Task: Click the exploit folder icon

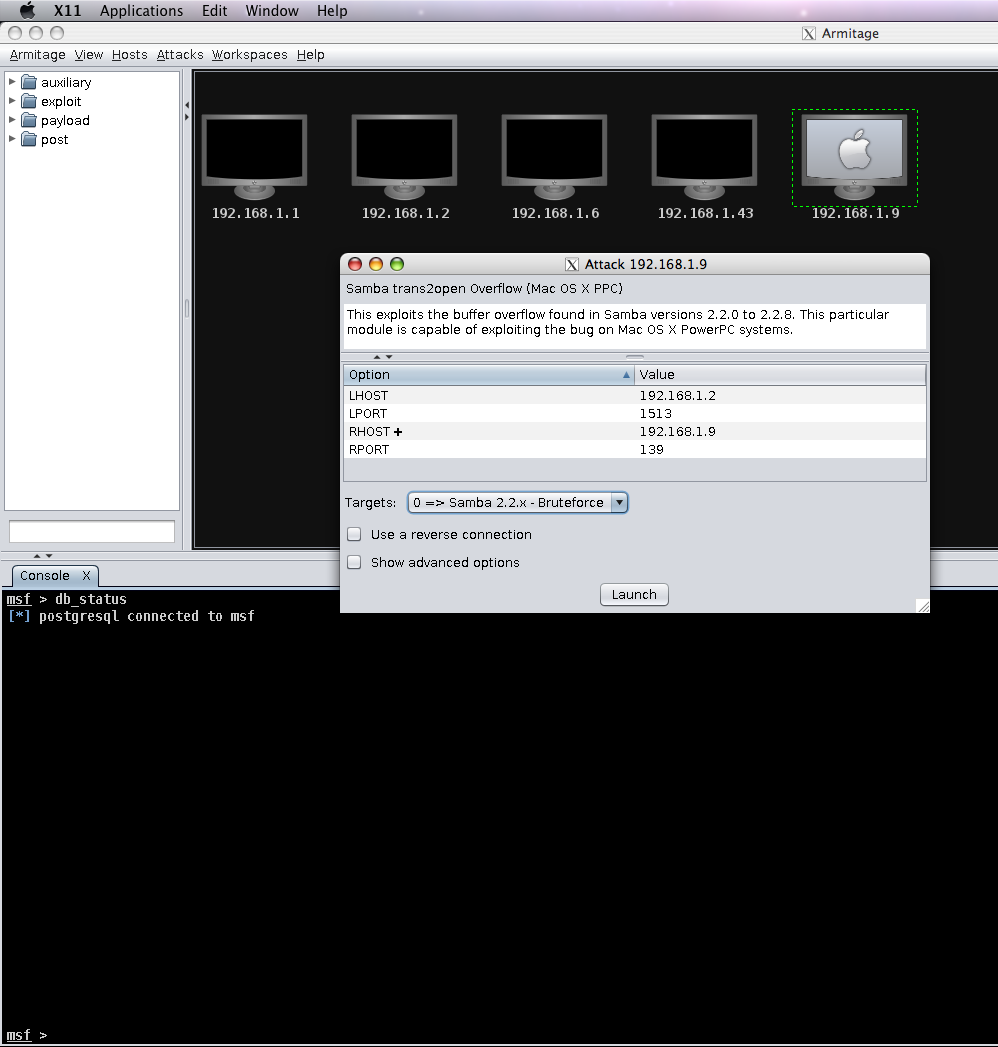Action: (x=29, y=101)
